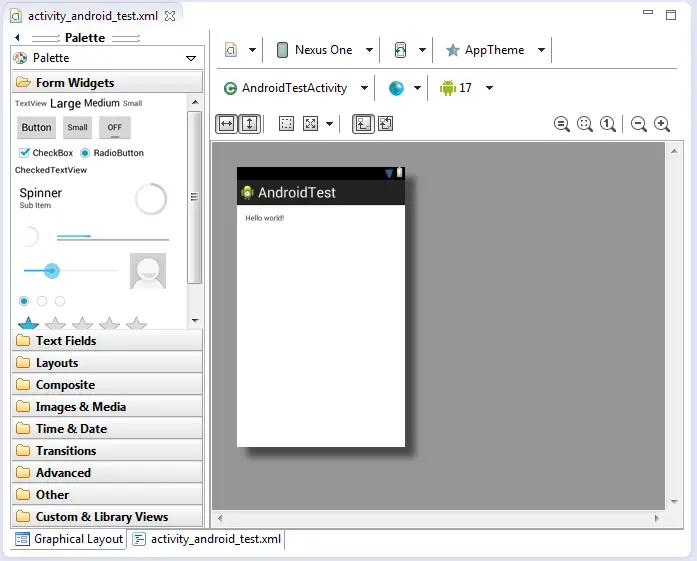Click the Hello world! text in preview
This screenshot has height=561, width=697.
click(265, 218)
